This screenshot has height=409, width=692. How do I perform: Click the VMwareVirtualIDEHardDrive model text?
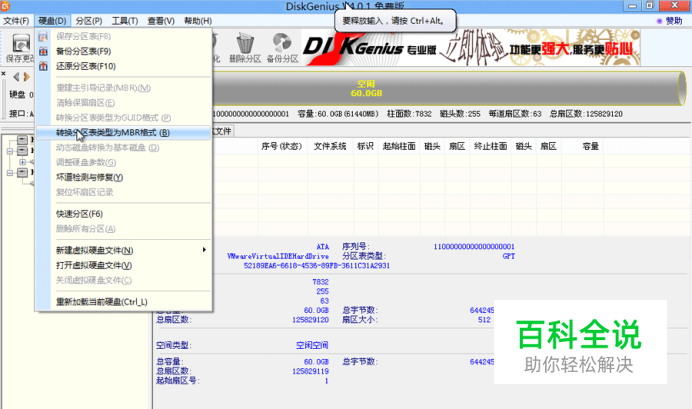pyautogui.click(x=278, y=256)
